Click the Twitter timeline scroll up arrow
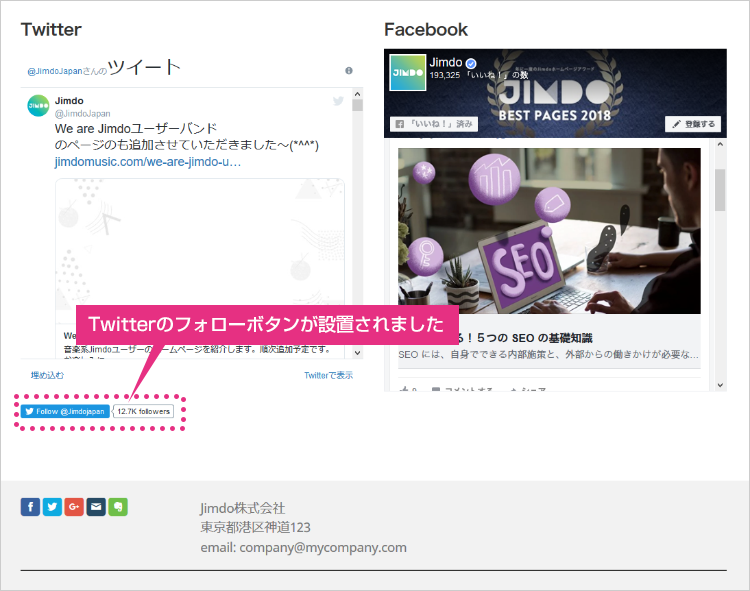The height and width of the screenshot is (591, 750). (x=357, y=94)
